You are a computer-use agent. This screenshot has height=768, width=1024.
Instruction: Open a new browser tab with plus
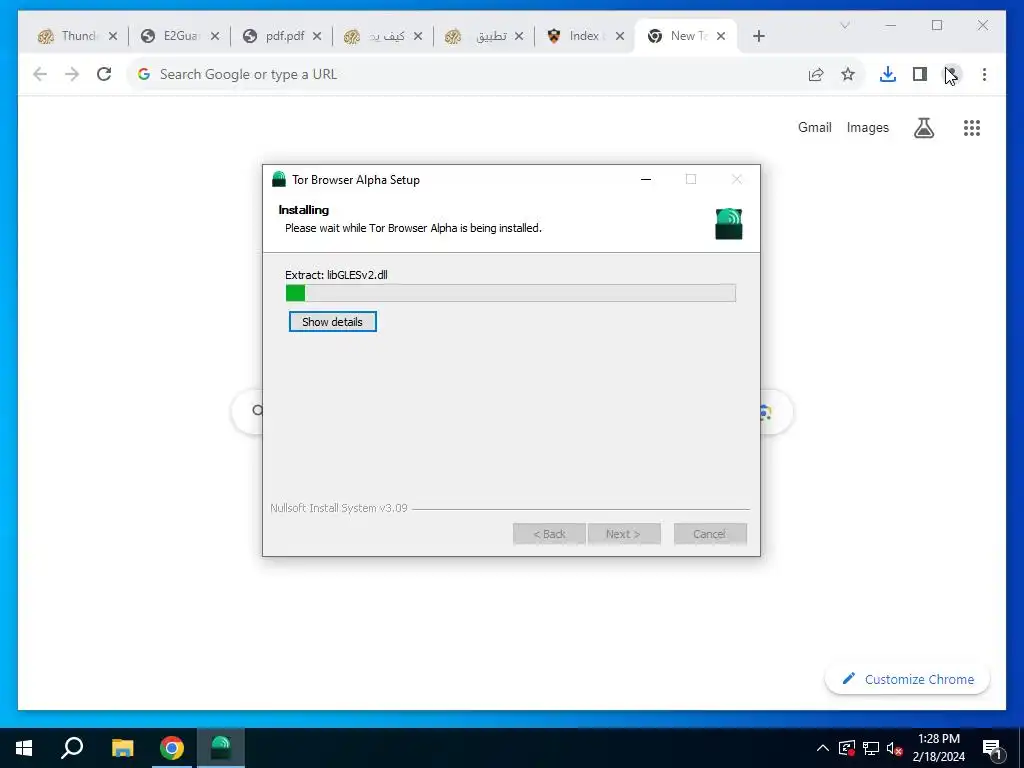758,36
